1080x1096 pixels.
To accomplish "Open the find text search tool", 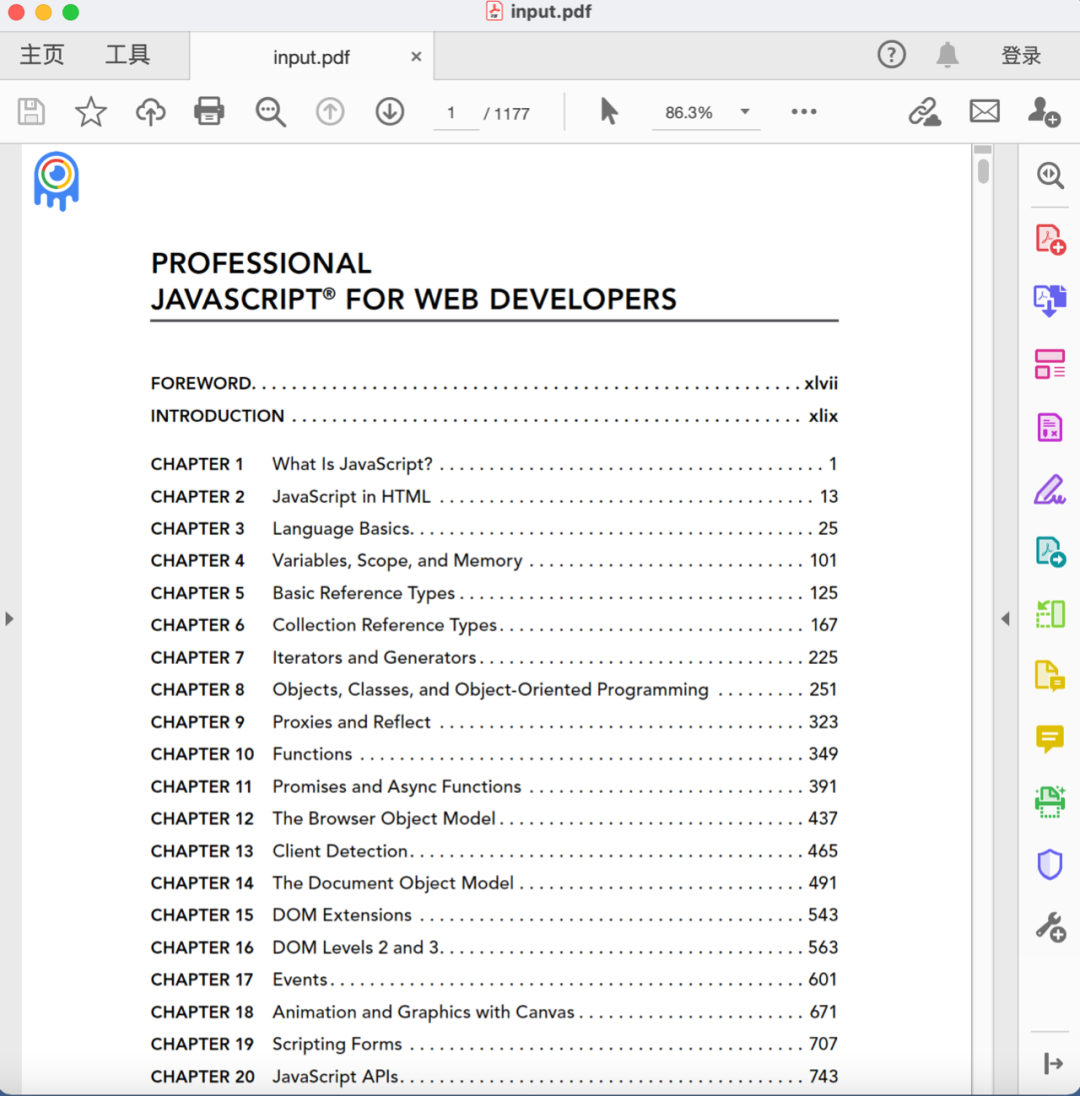I will [271, 112].
